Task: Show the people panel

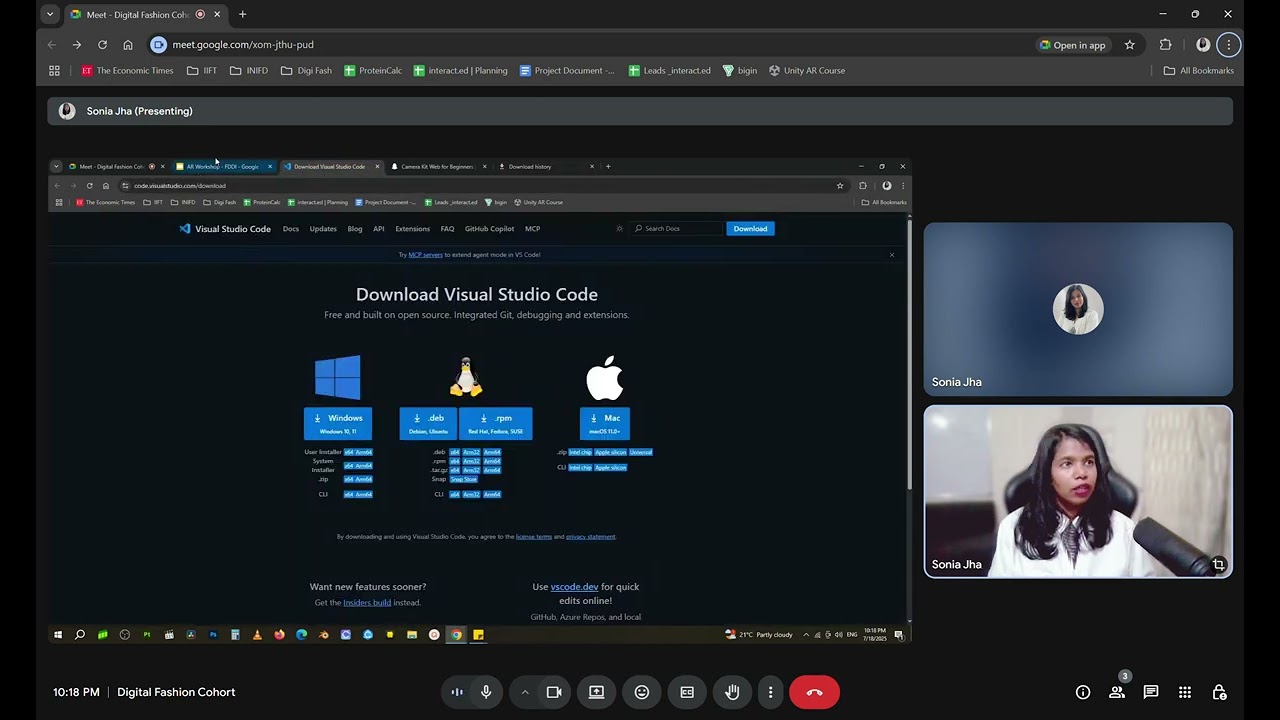Action: [x=1117, y=692]
